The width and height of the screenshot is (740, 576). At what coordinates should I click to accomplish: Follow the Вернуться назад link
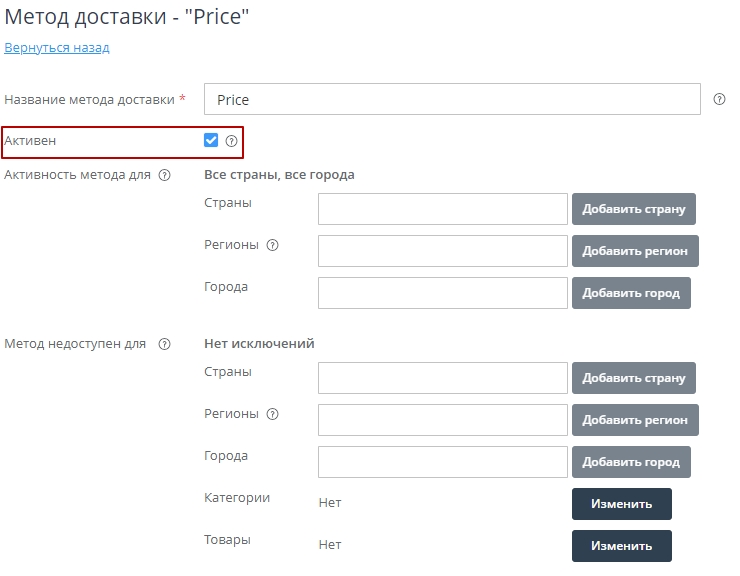57,47
